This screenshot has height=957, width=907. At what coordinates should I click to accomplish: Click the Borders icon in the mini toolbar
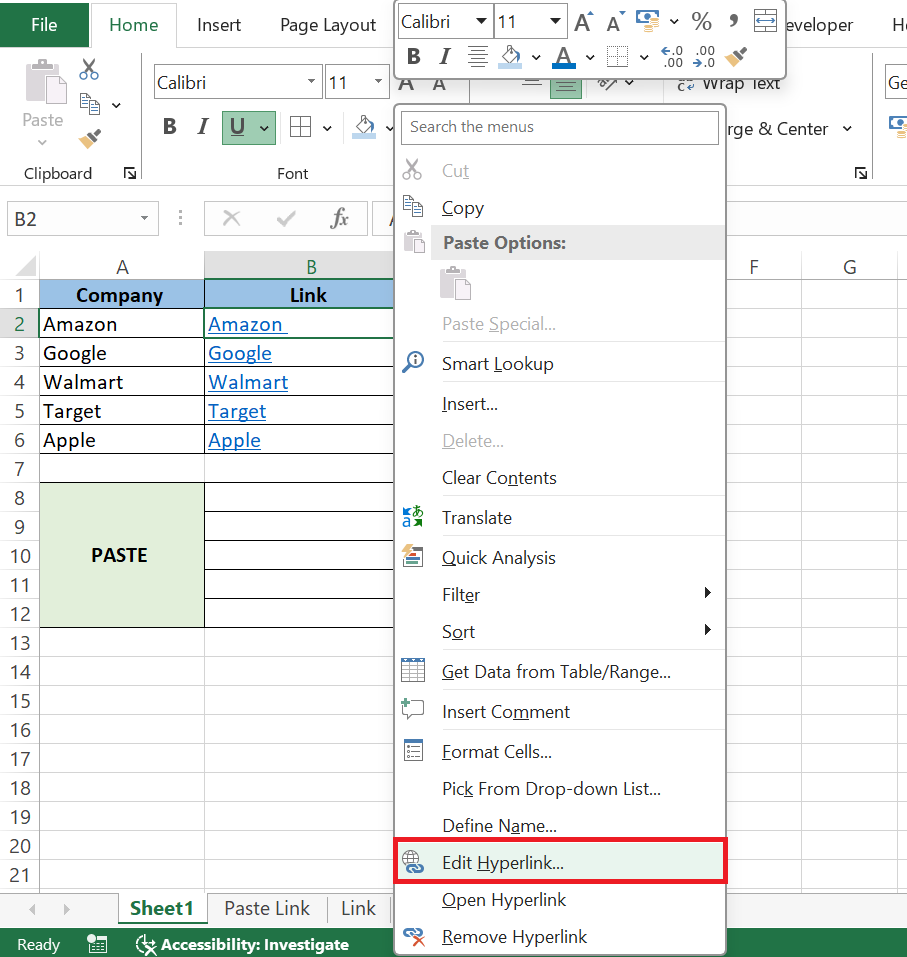point(617,56)
